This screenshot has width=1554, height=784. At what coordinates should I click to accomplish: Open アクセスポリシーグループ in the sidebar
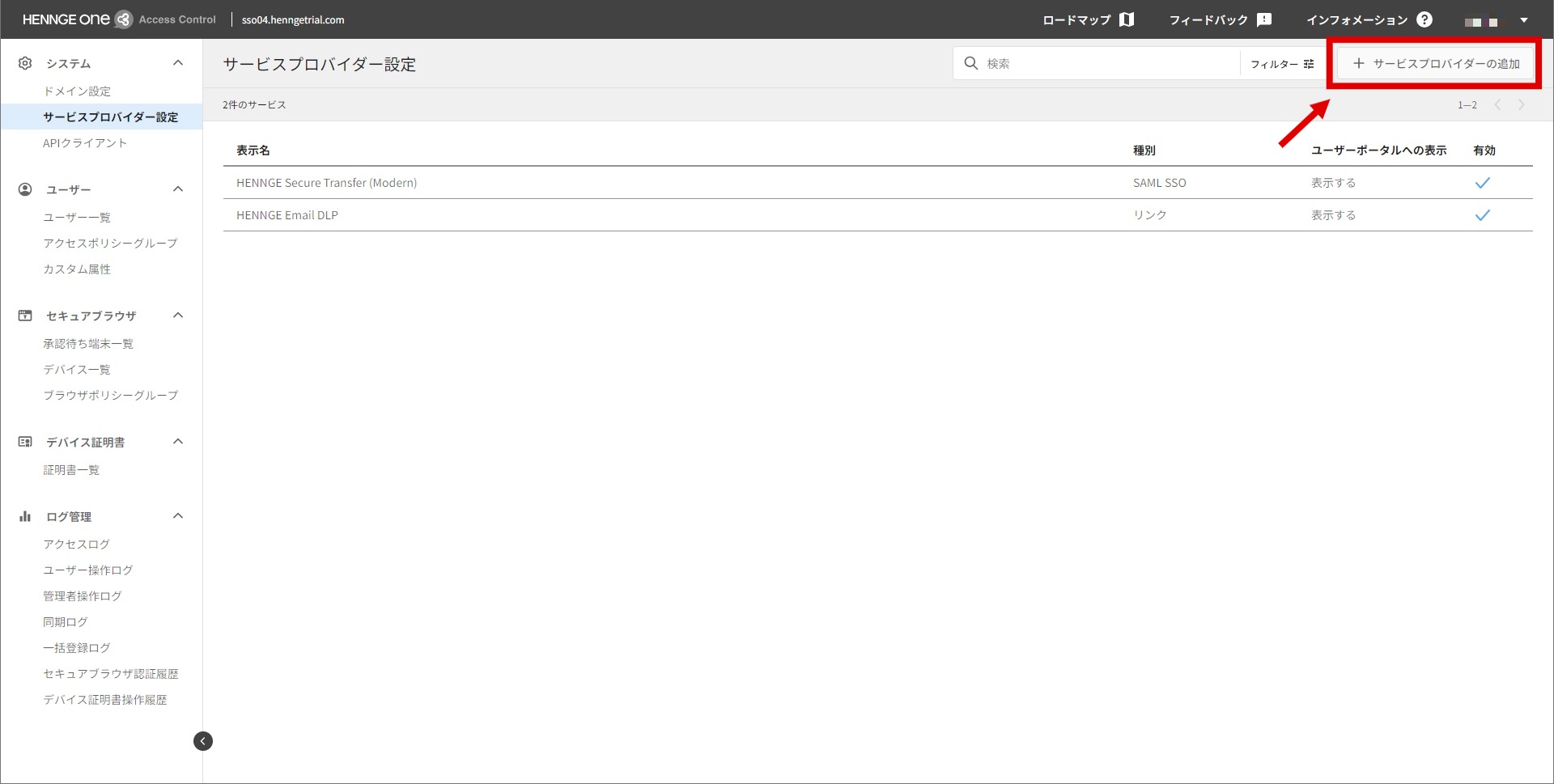110,244
